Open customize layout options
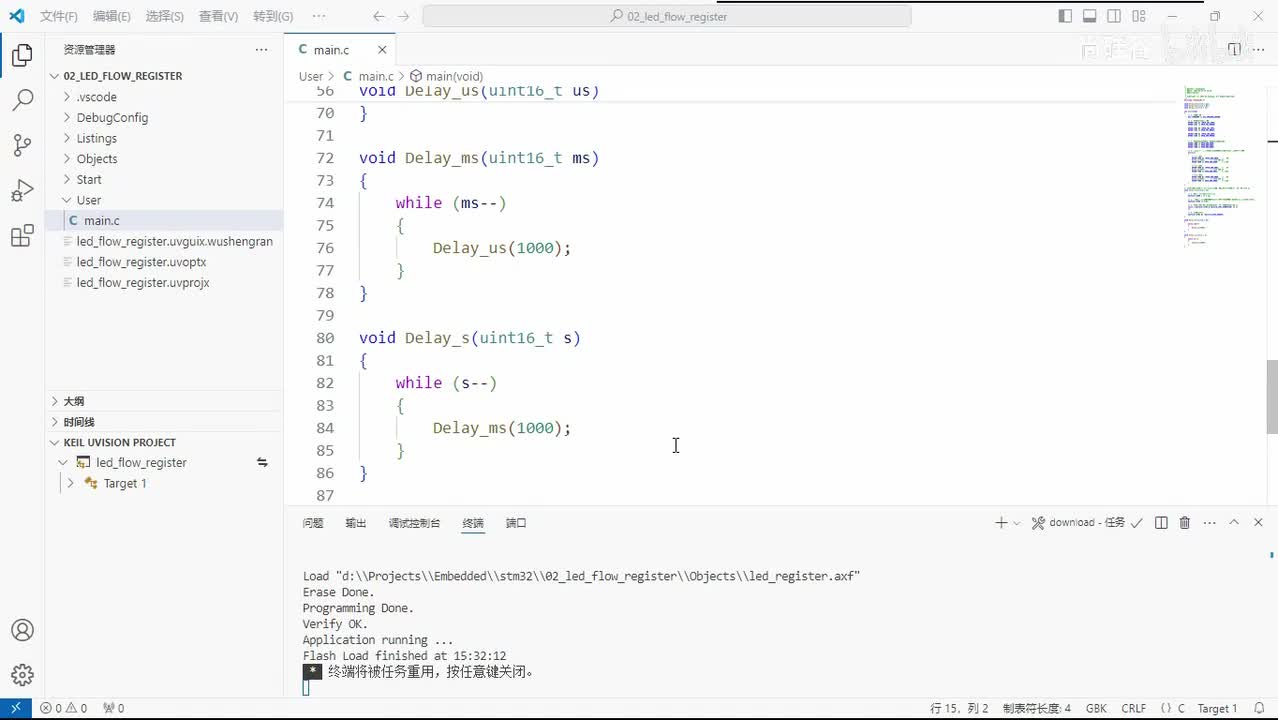 pos(1139,16)
